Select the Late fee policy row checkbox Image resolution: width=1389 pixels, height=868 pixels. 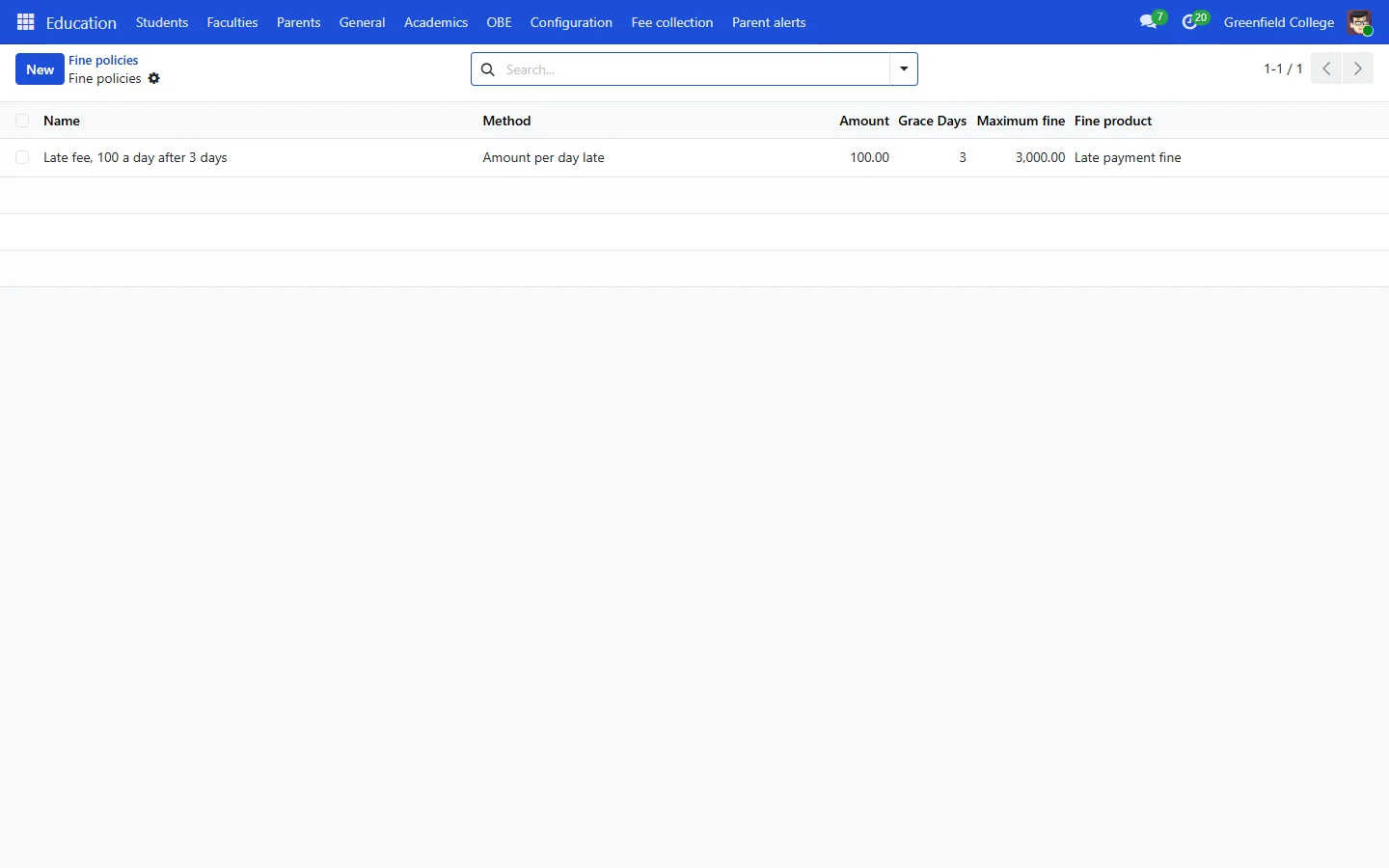click(22, 157)
